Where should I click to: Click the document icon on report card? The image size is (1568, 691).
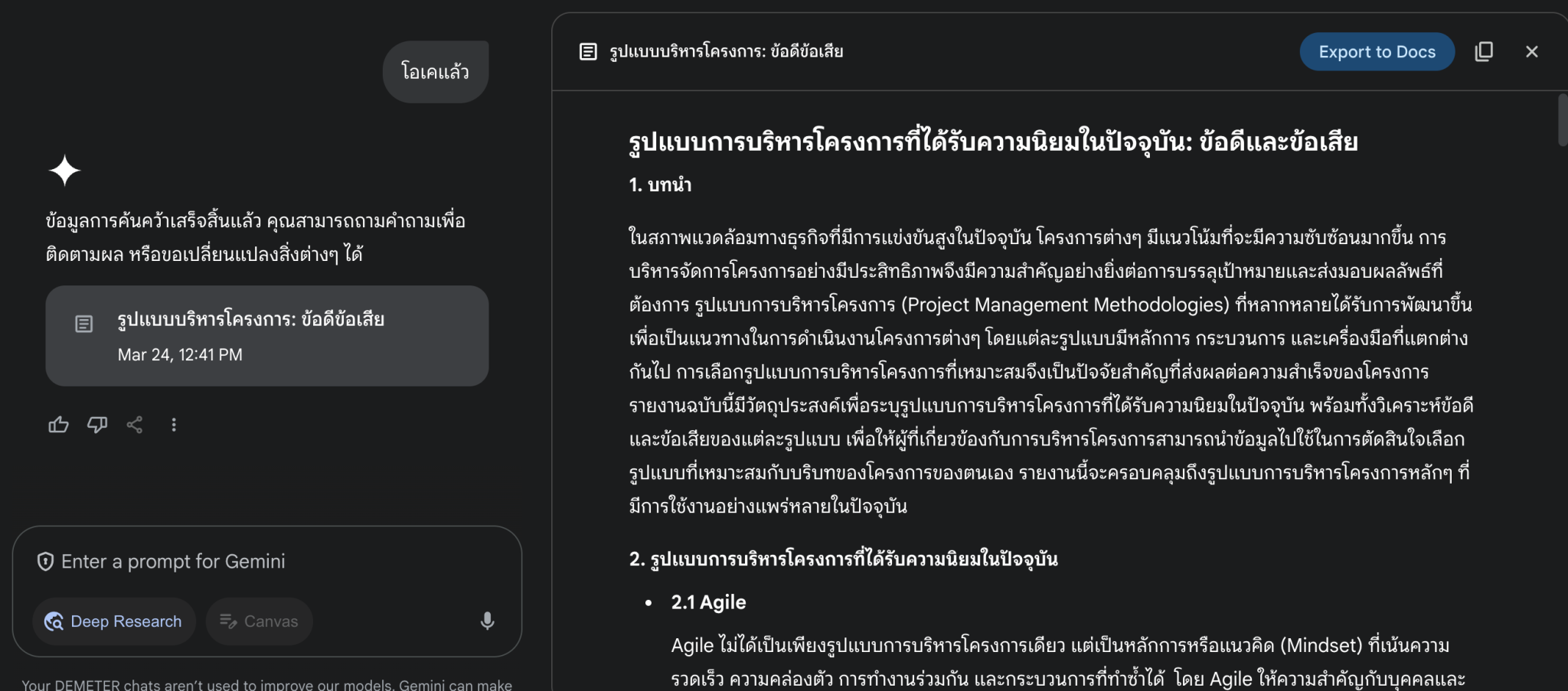click(84, 324)
